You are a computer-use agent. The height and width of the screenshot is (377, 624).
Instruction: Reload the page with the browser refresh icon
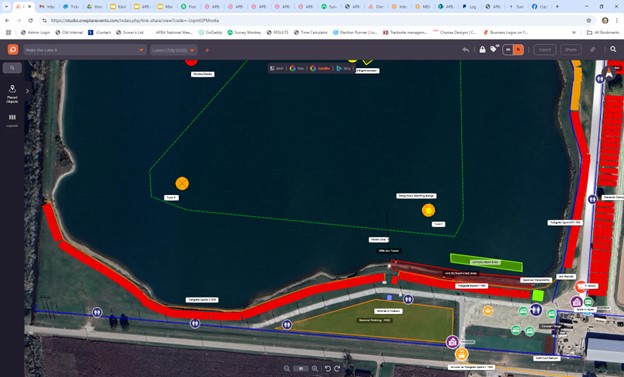[31, 20]
